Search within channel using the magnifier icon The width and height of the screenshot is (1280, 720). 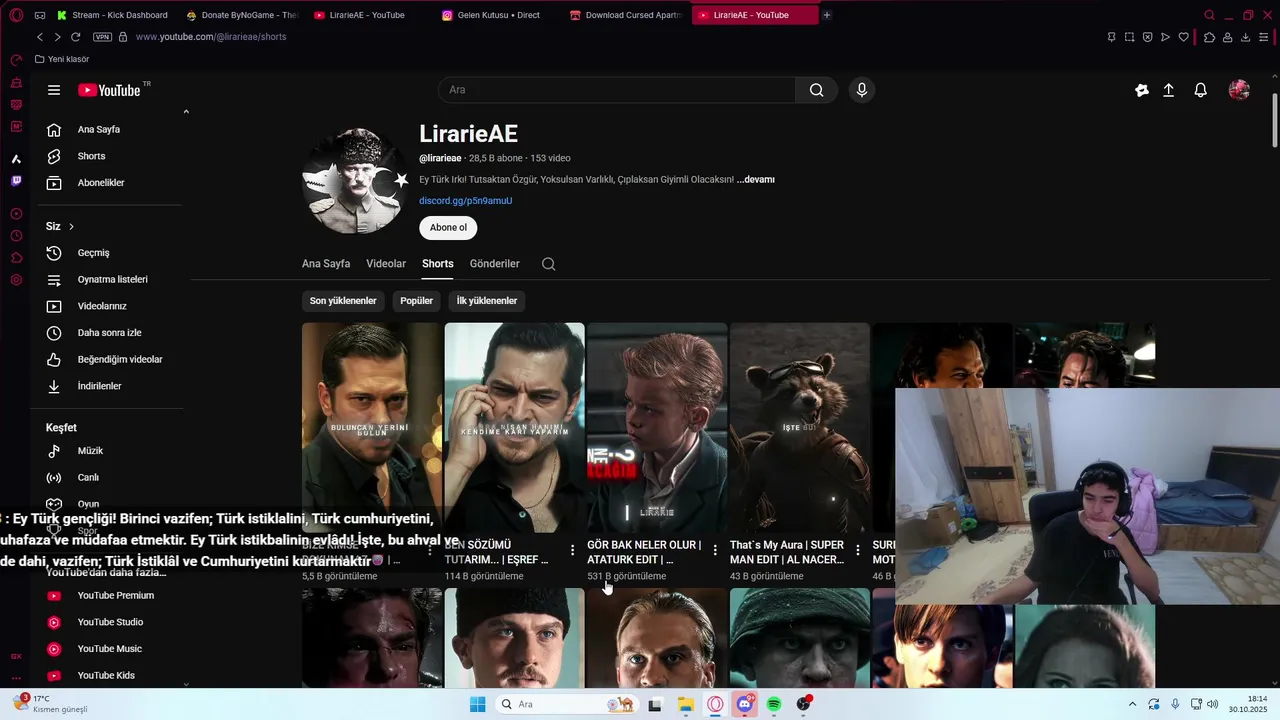[548, 264]
